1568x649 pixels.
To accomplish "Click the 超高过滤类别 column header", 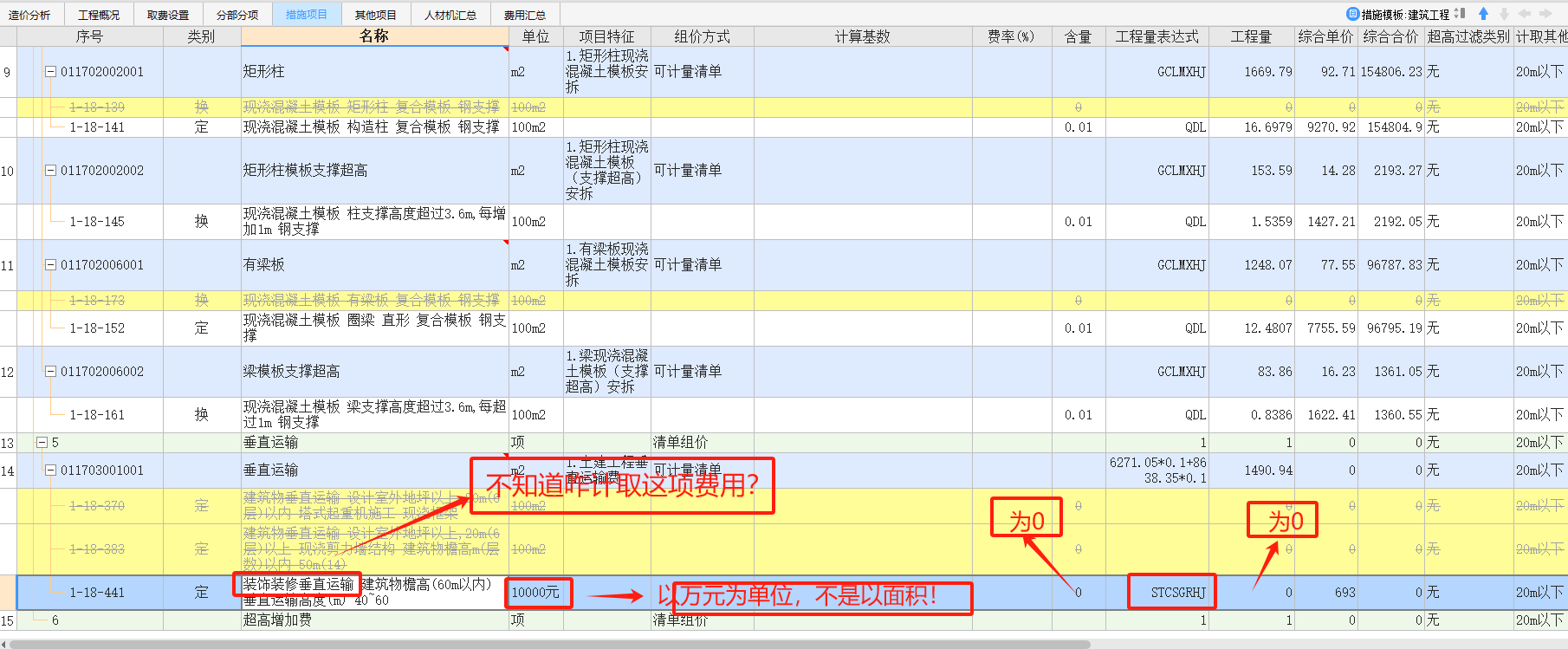I will (x=1469, y=36).
